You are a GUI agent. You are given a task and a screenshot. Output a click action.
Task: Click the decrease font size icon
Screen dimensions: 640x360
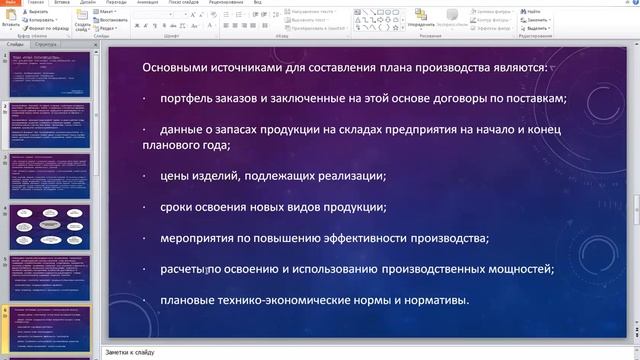click(x=201, y=15)
